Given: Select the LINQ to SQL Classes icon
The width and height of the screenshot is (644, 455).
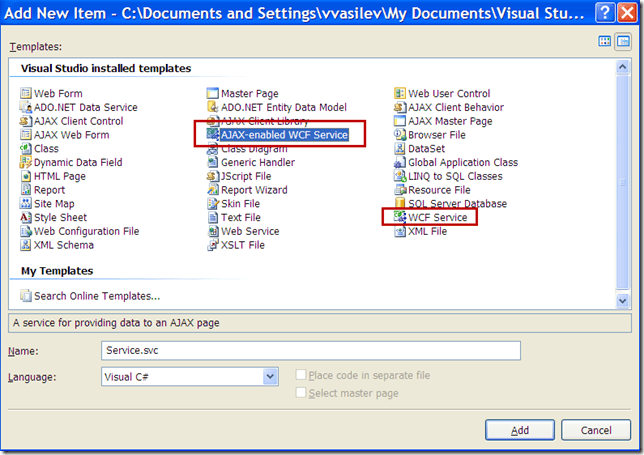Looking at the screenshot, I should [400, 176].
